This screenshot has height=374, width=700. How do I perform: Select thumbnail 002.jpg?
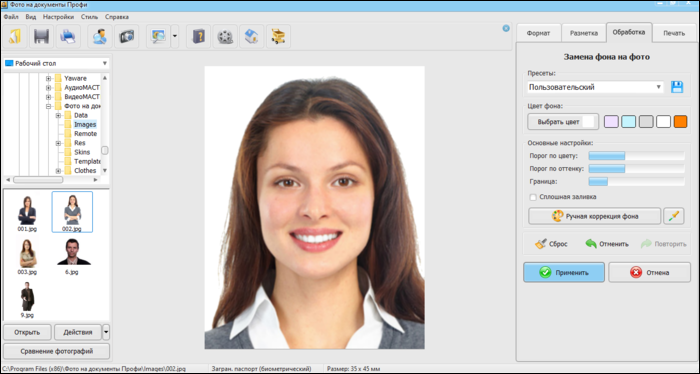72,212
